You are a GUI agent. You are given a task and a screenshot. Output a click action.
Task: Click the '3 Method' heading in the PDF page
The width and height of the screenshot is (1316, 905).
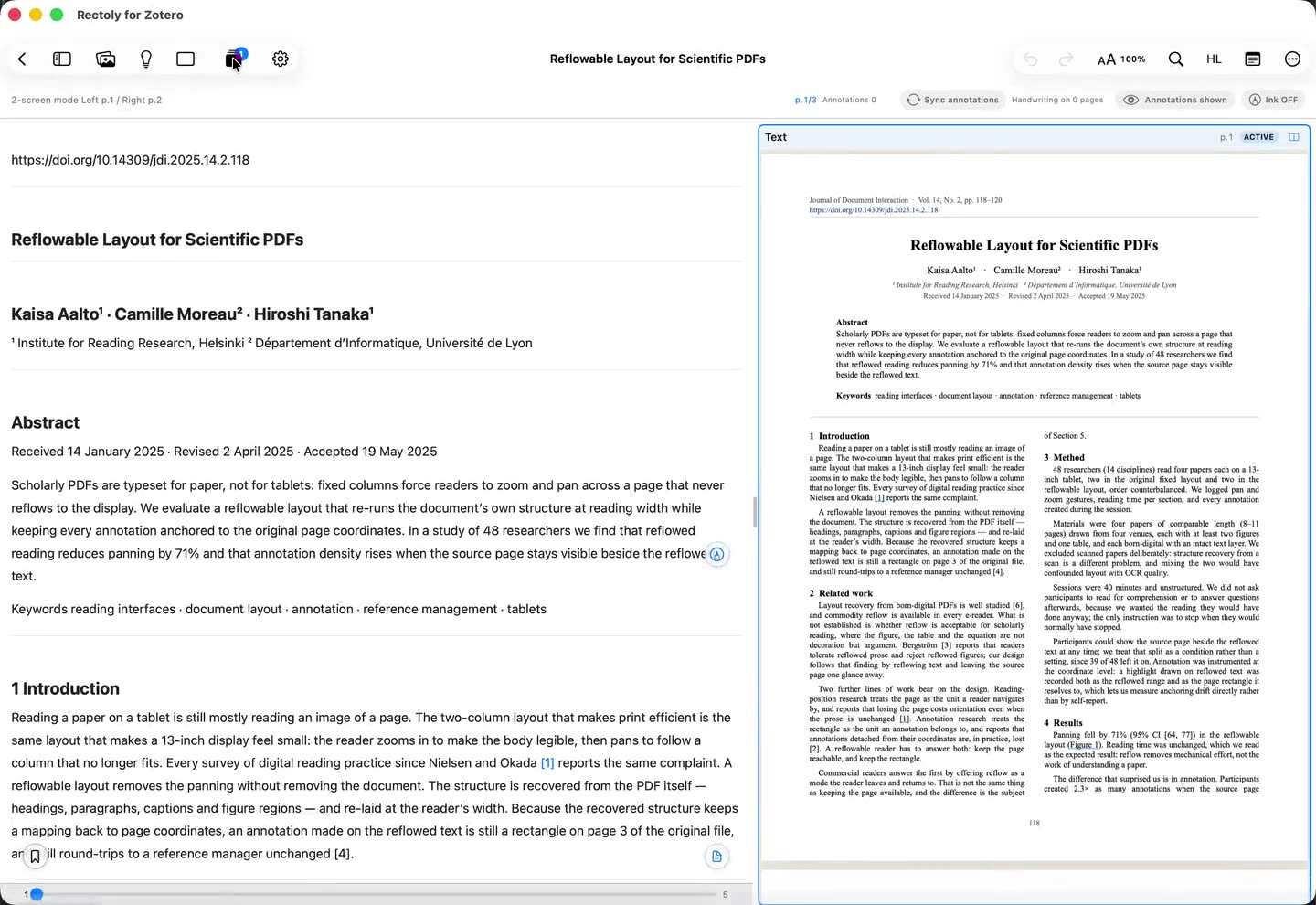click(1065, 457)
